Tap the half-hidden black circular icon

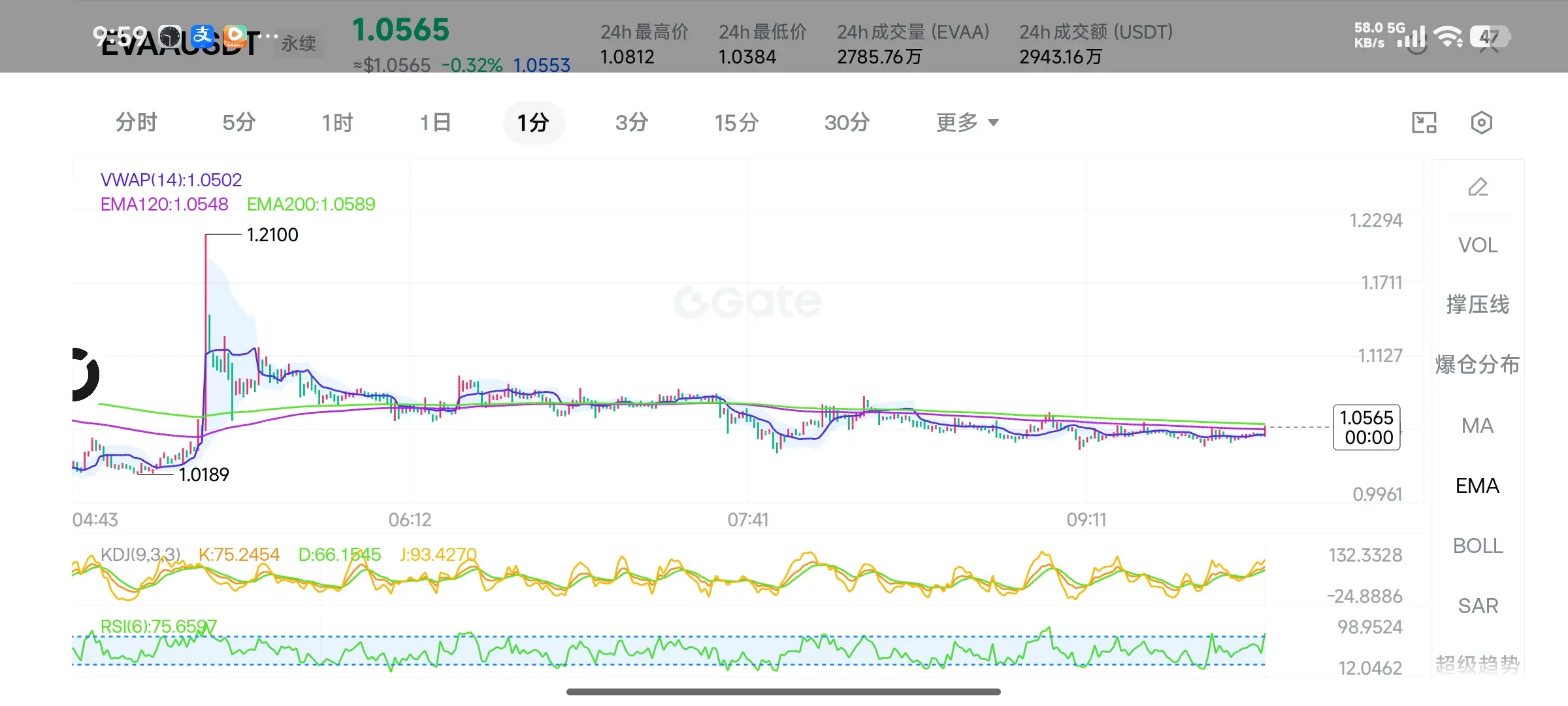tap(84, 374)
